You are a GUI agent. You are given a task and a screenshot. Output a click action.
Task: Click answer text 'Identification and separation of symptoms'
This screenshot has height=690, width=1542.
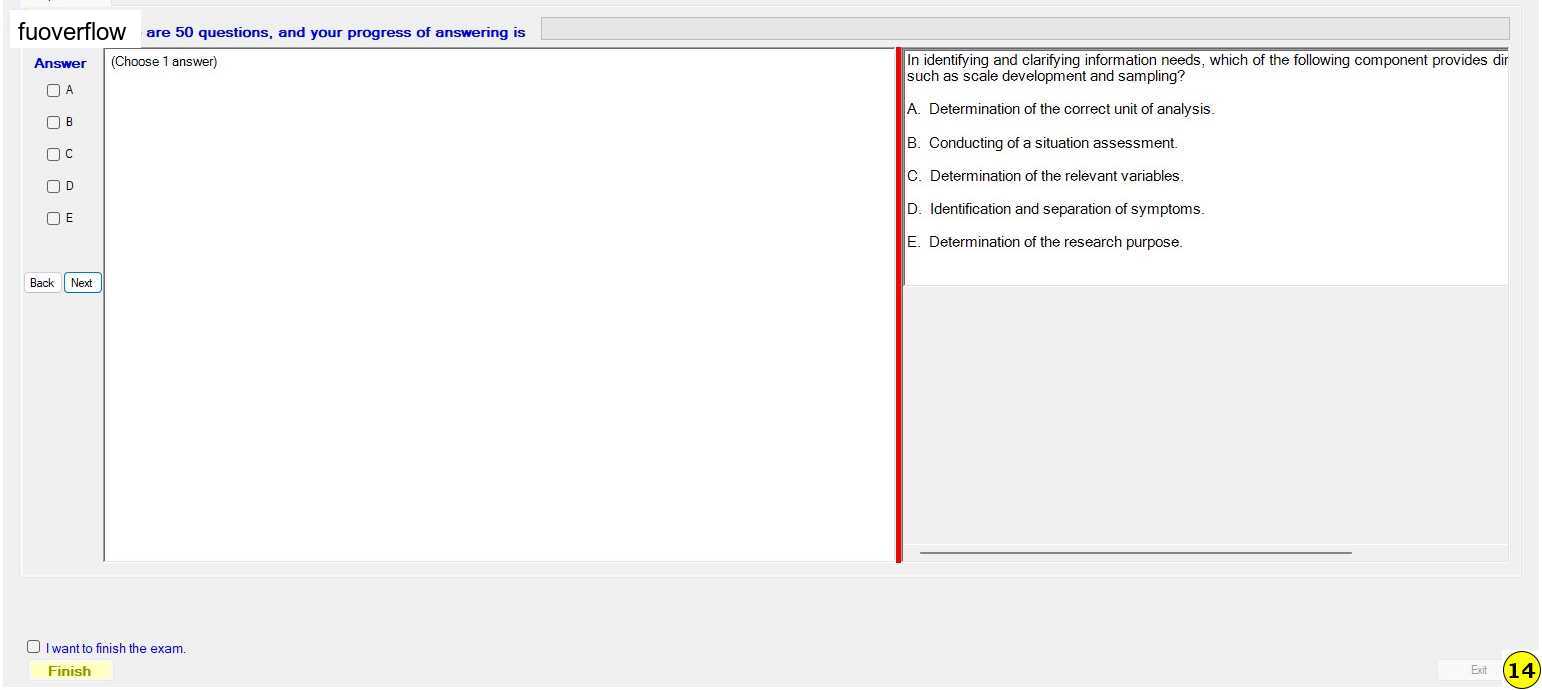(x=1066, y=209)
